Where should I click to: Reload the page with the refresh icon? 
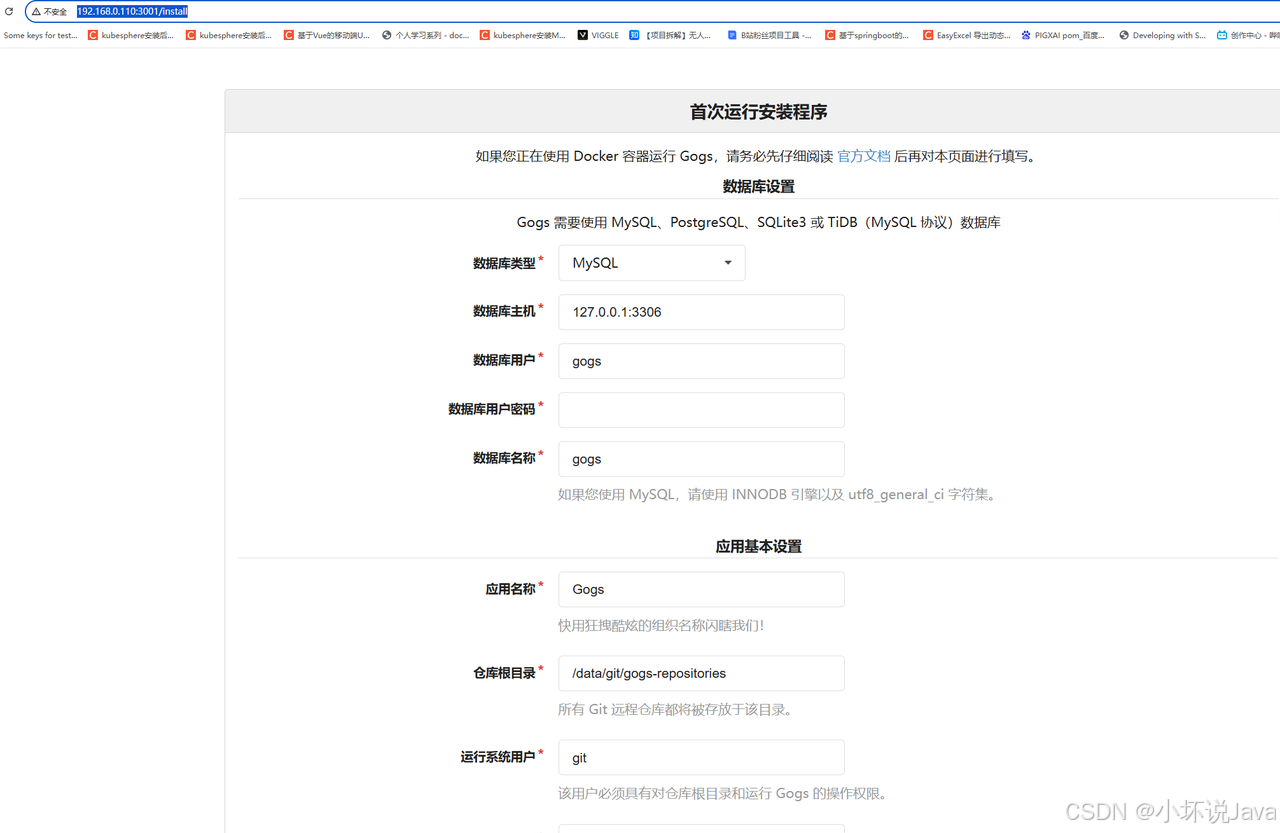(9, 11)
